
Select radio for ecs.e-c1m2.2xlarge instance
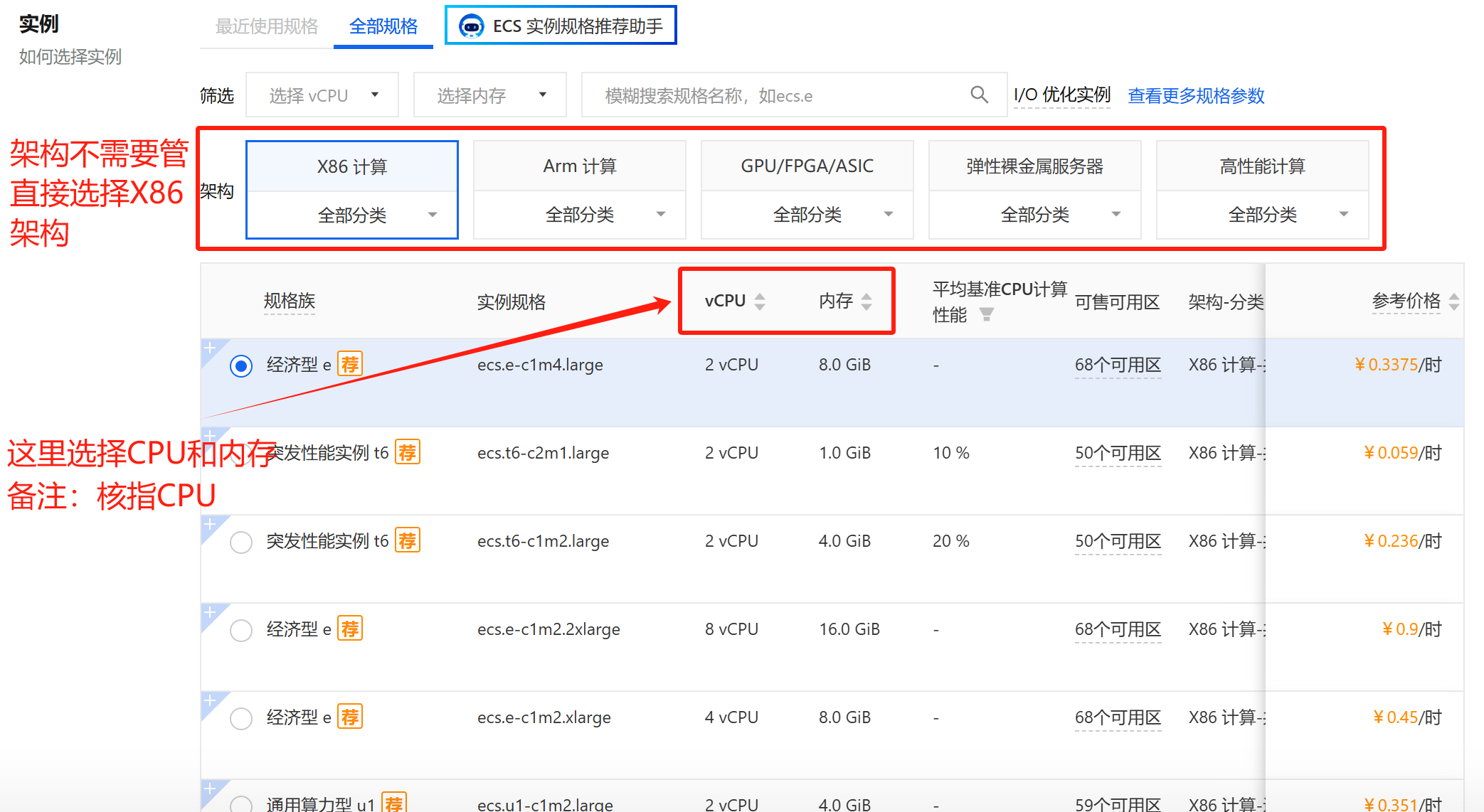click(241, 630)
